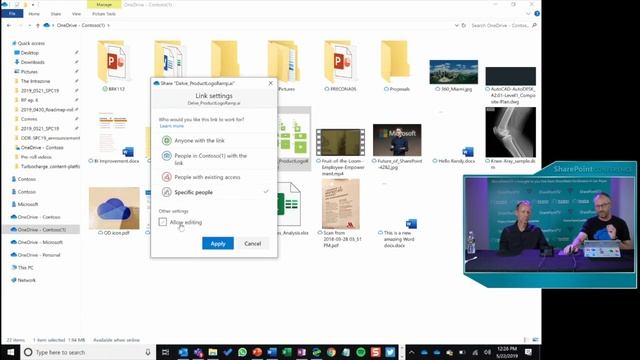Open Spotify from the taskbar
Screen dimensions: 640x360
click(361, 352)
